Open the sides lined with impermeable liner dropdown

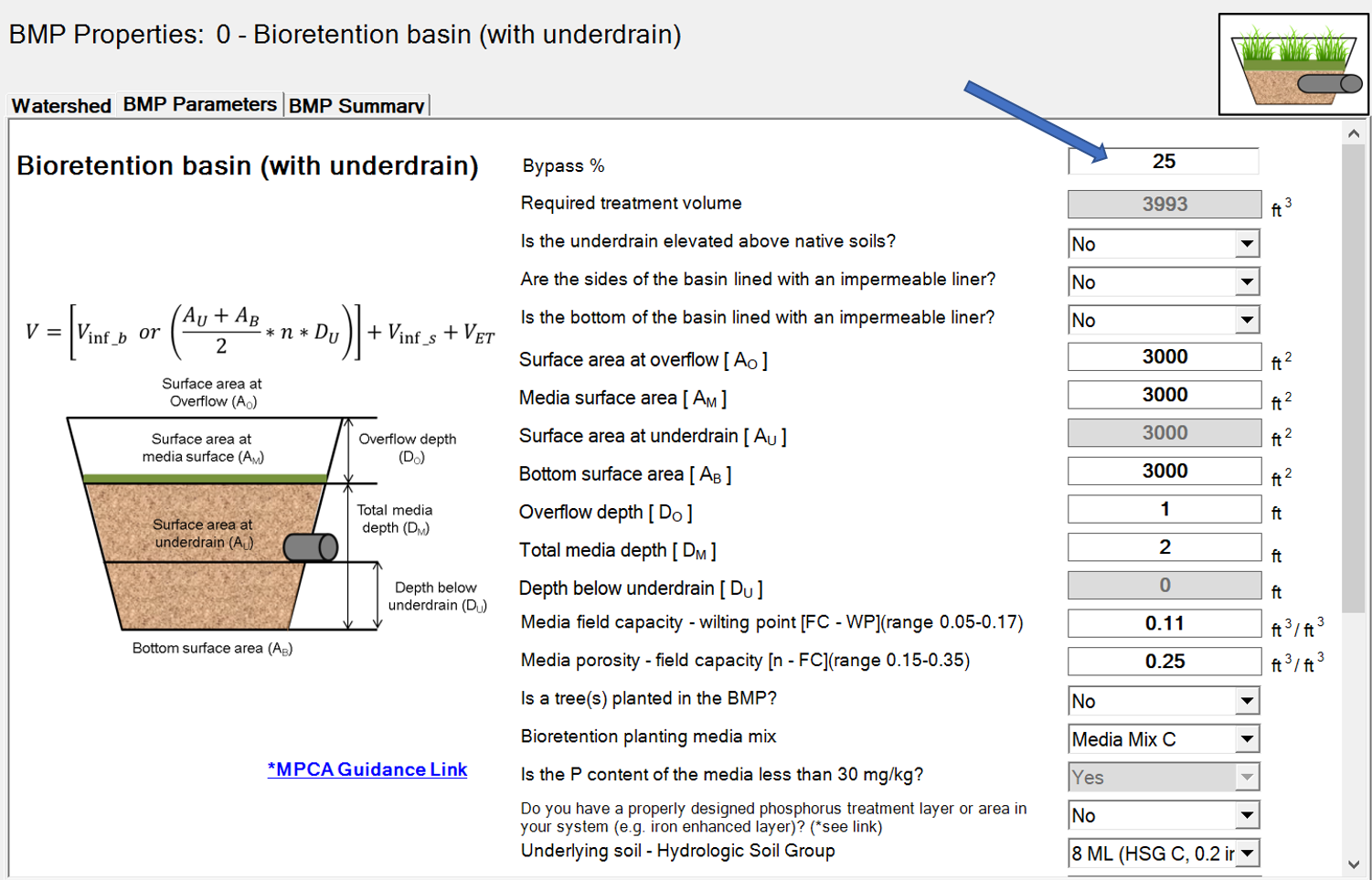pos(1247,282)
